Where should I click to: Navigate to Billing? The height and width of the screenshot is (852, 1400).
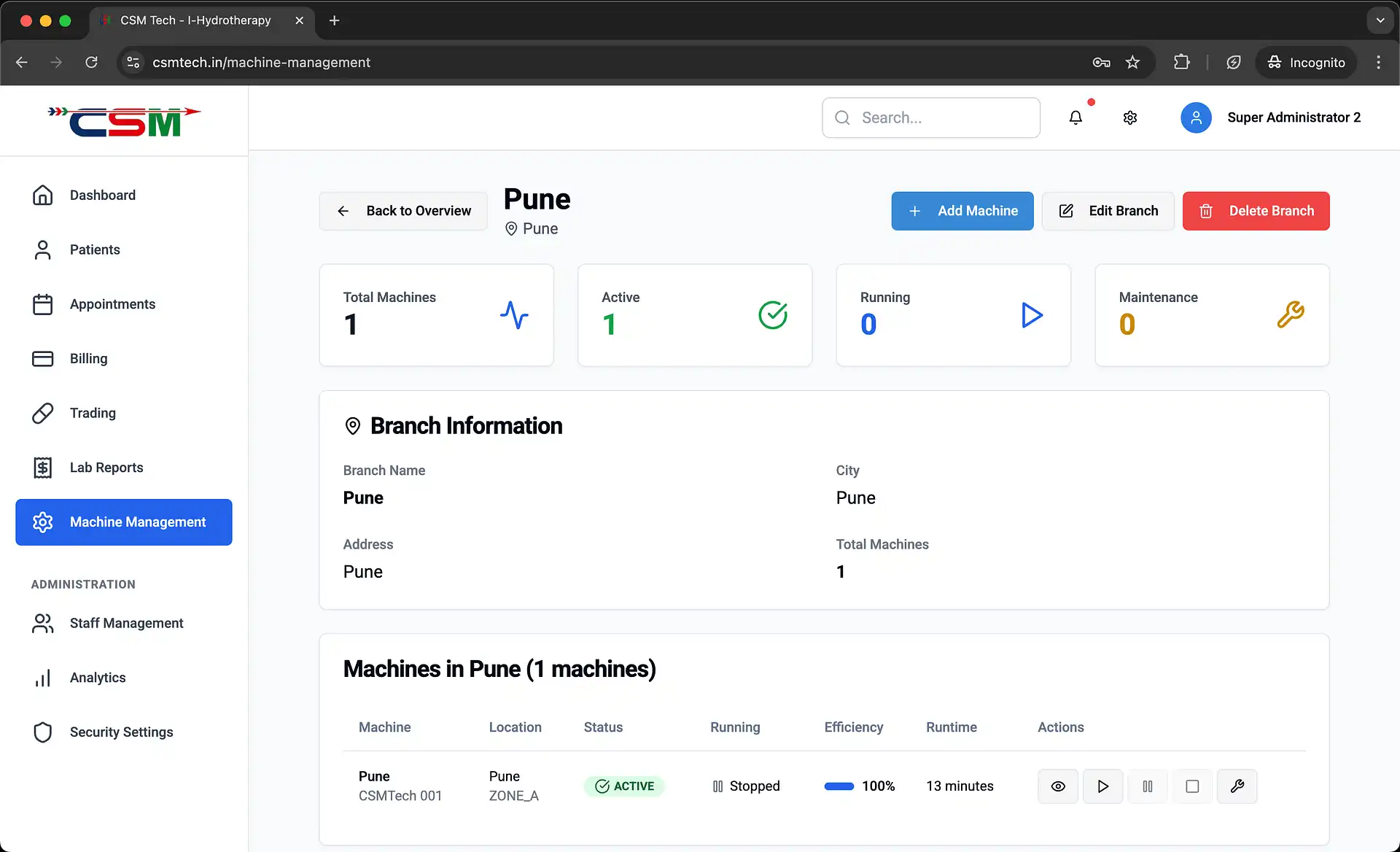tap(124, 359)
